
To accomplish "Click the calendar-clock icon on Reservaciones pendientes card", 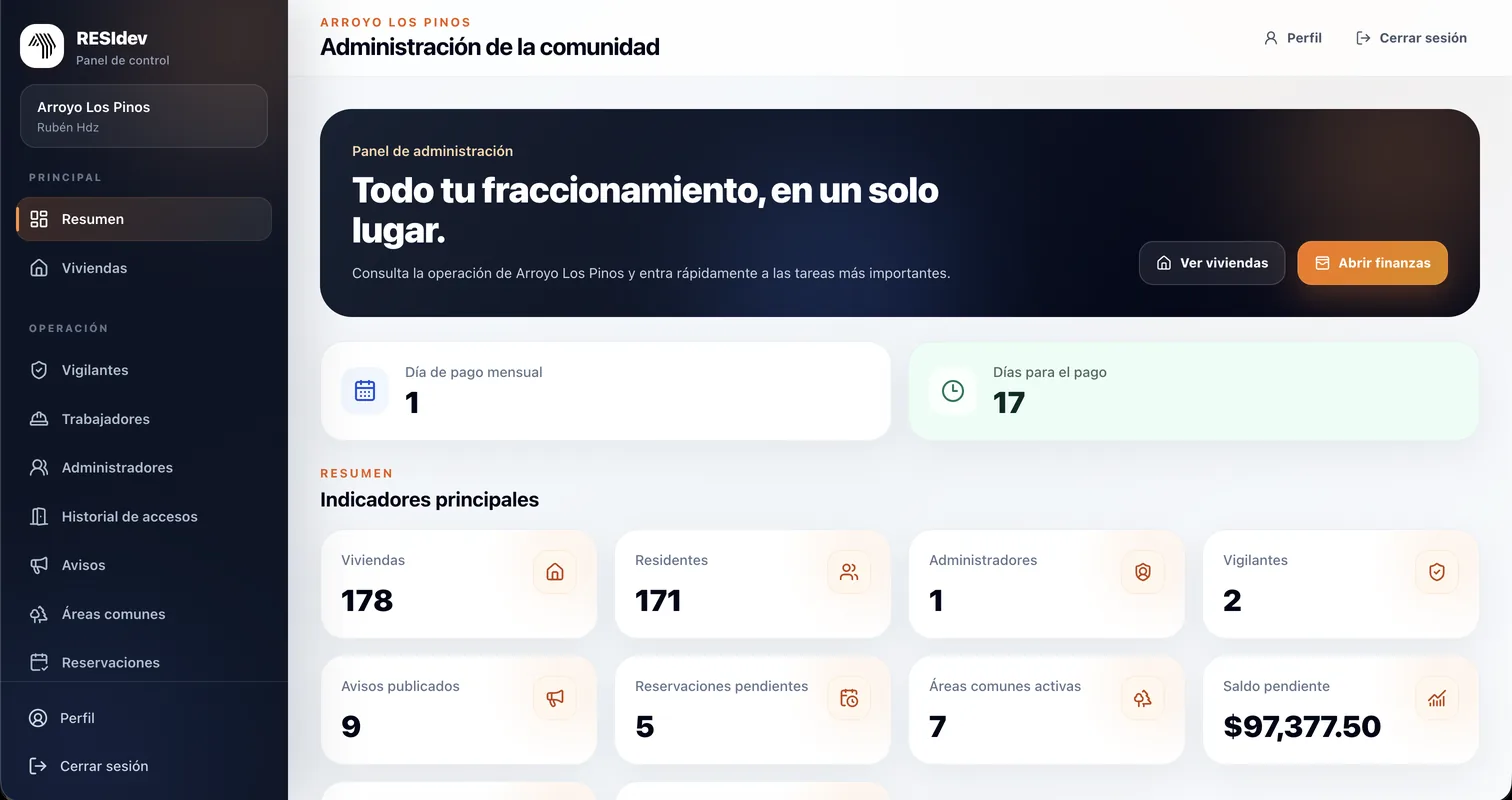I will click(849, 698).
